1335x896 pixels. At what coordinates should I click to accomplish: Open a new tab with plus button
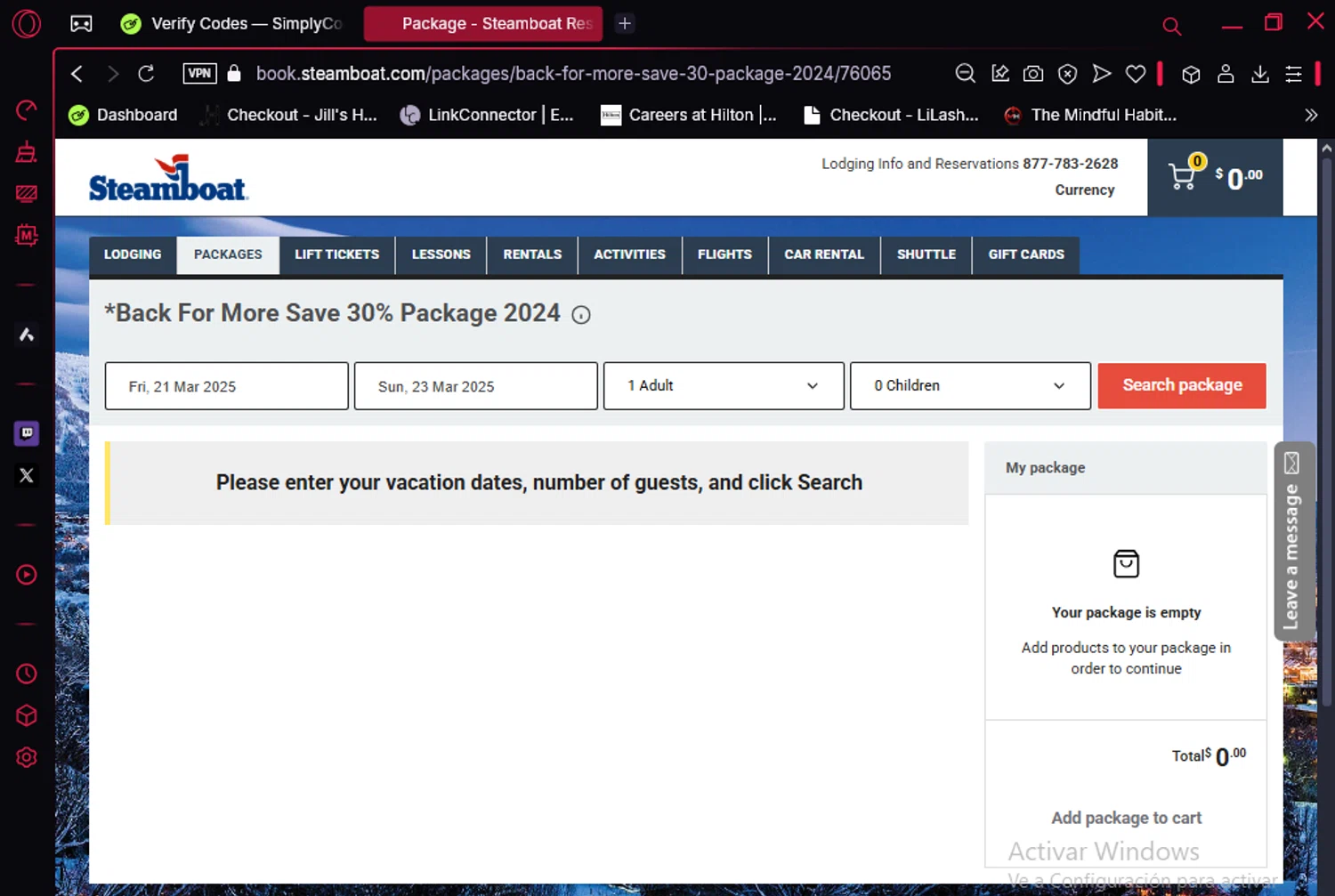point(625,23)
